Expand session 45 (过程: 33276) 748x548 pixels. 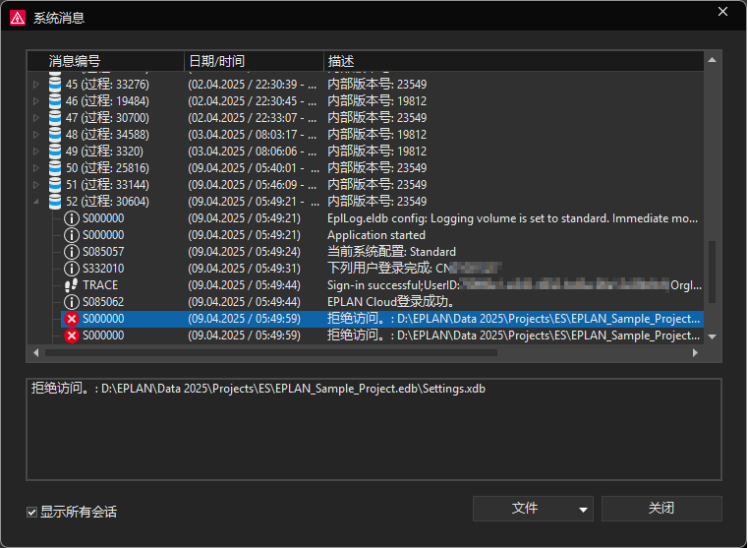36,84
